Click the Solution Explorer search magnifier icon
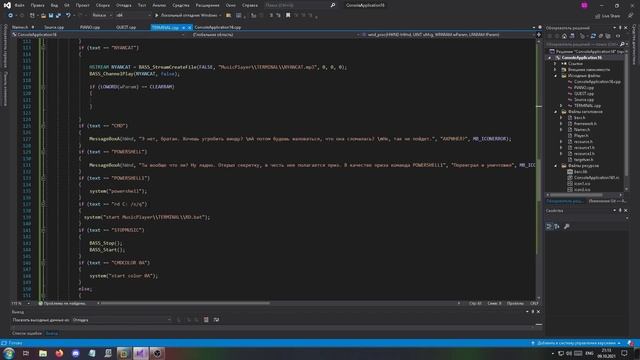This screenshot has width=640, height=360. point(622,44)
